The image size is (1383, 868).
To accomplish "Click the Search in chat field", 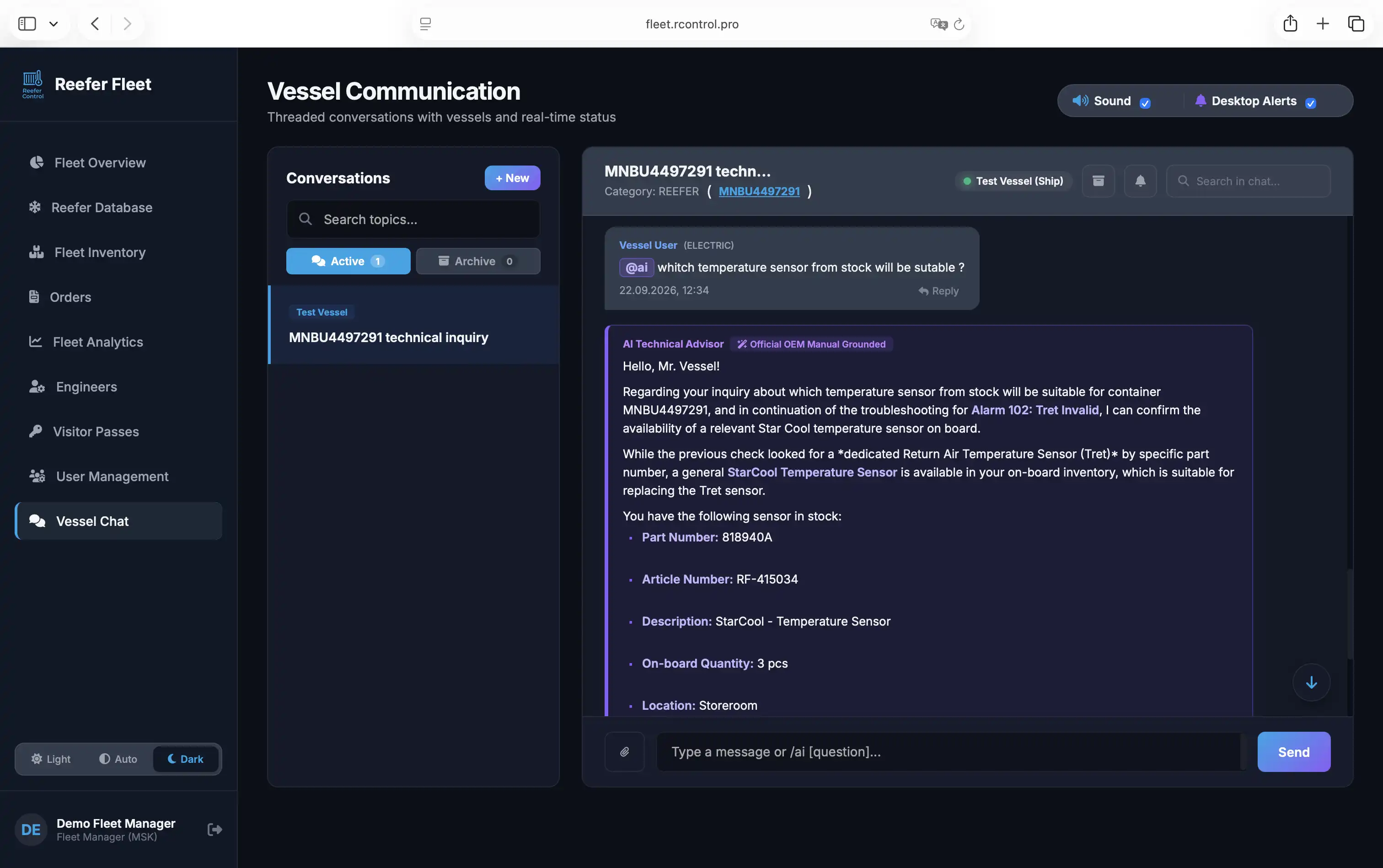I will pos(1249,181).
